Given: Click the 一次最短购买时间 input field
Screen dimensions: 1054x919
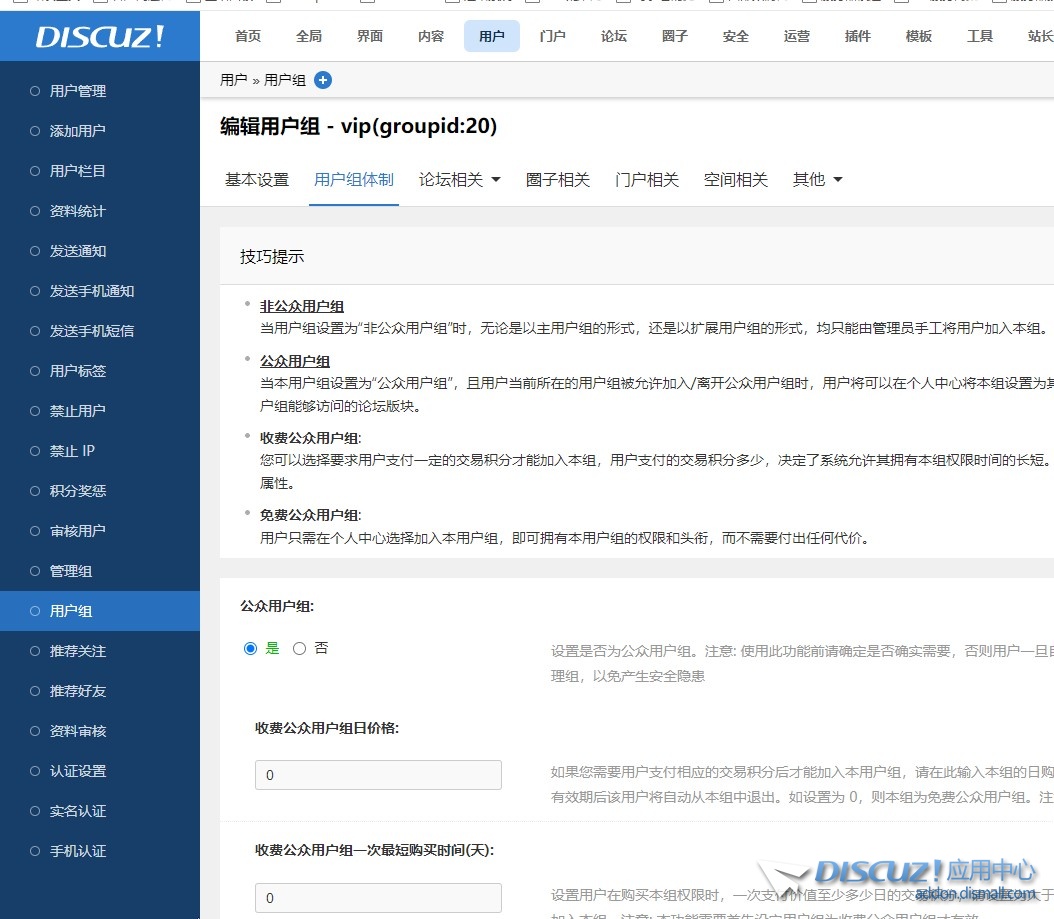Looking at the screenshot, I should [378, 898].
